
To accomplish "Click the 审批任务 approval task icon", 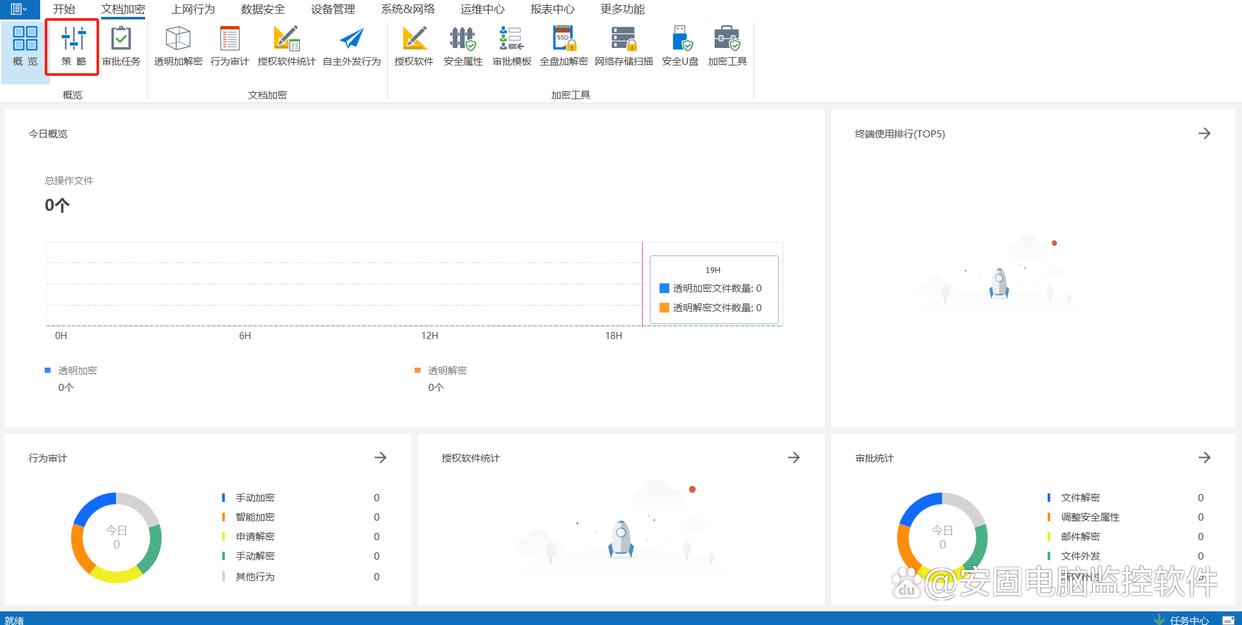I will (121, 46).
